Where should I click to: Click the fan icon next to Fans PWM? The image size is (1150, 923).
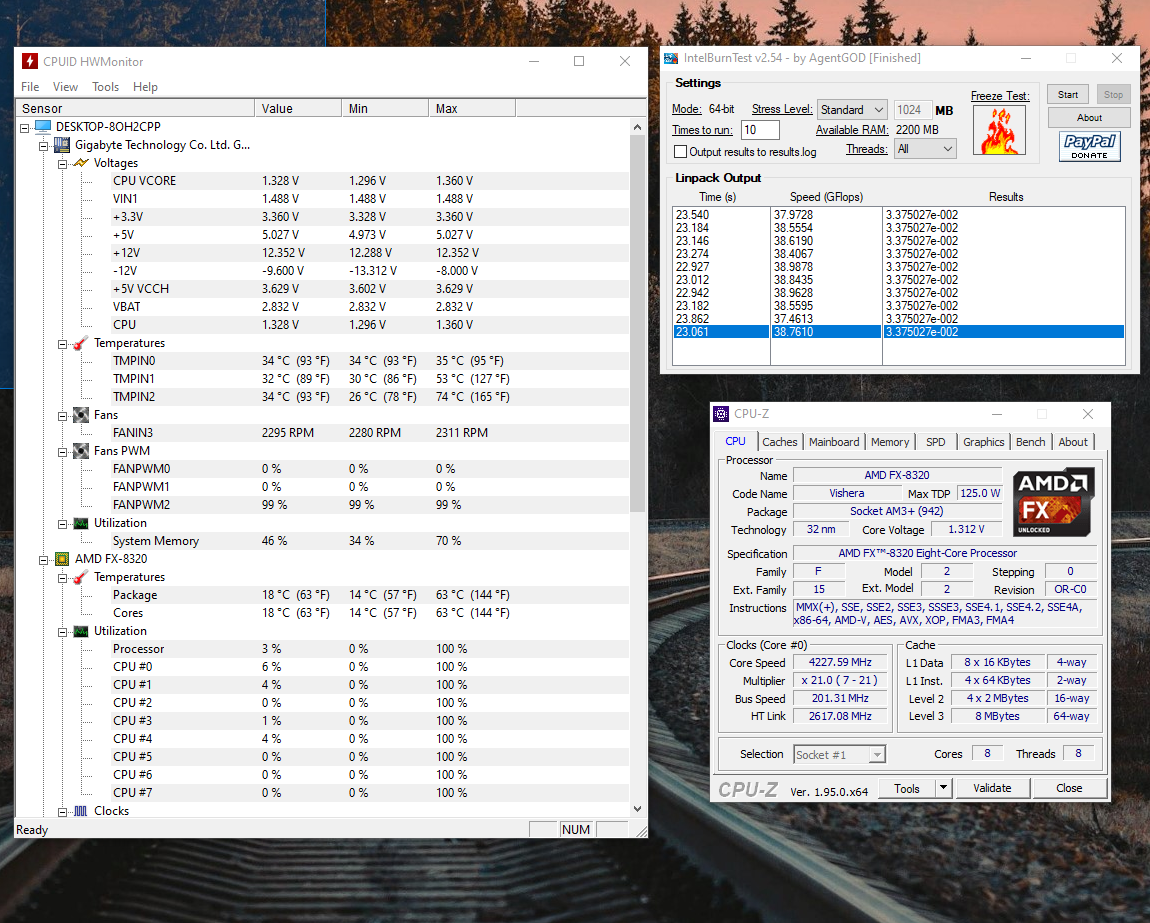[81, 450]
